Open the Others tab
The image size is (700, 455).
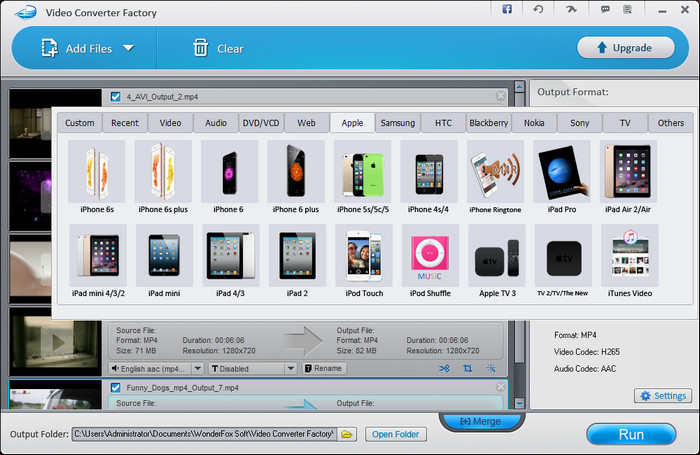(671, 123)
